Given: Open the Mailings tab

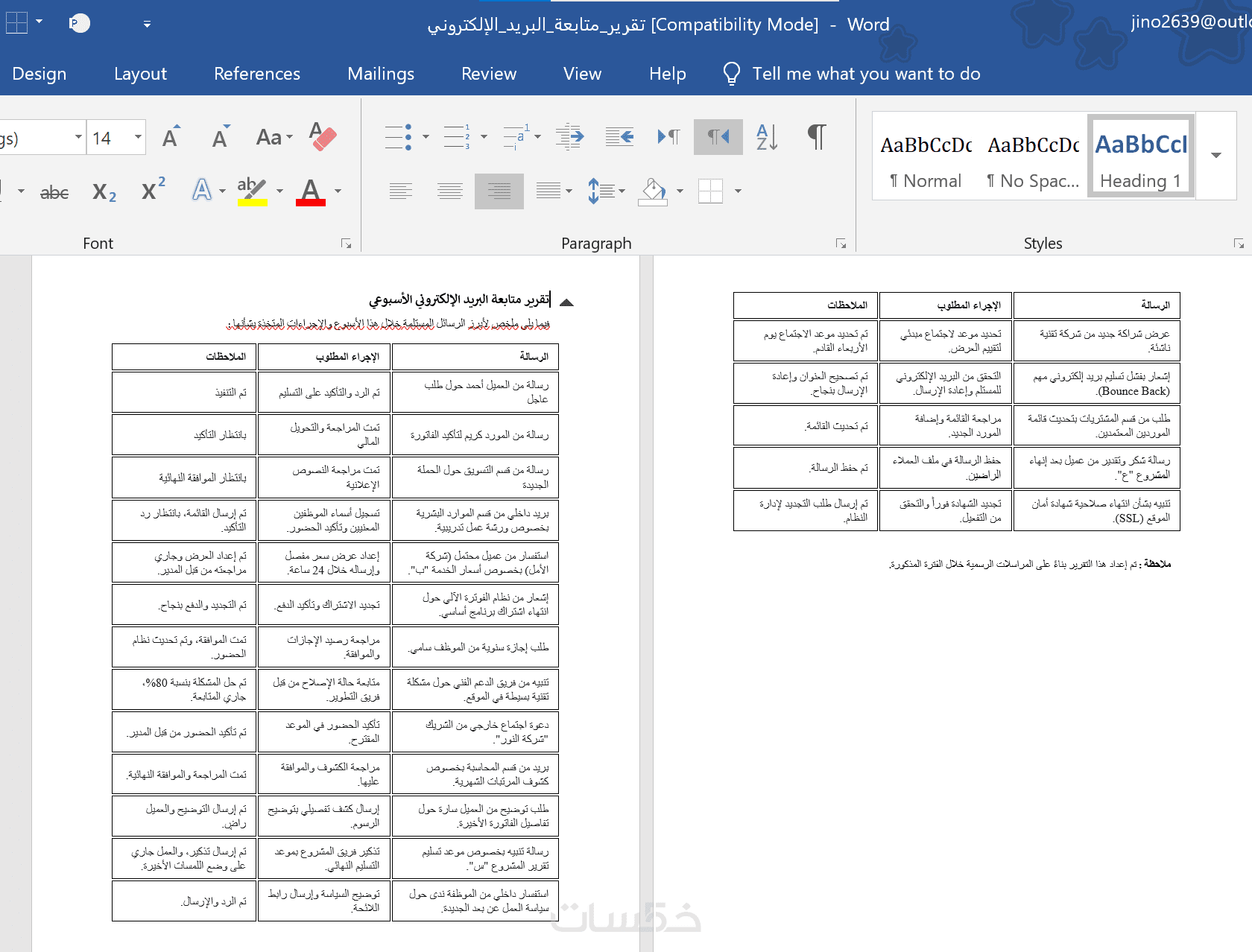Looking at the screenshot, I should pyautogui.click(x=381, y=74).
